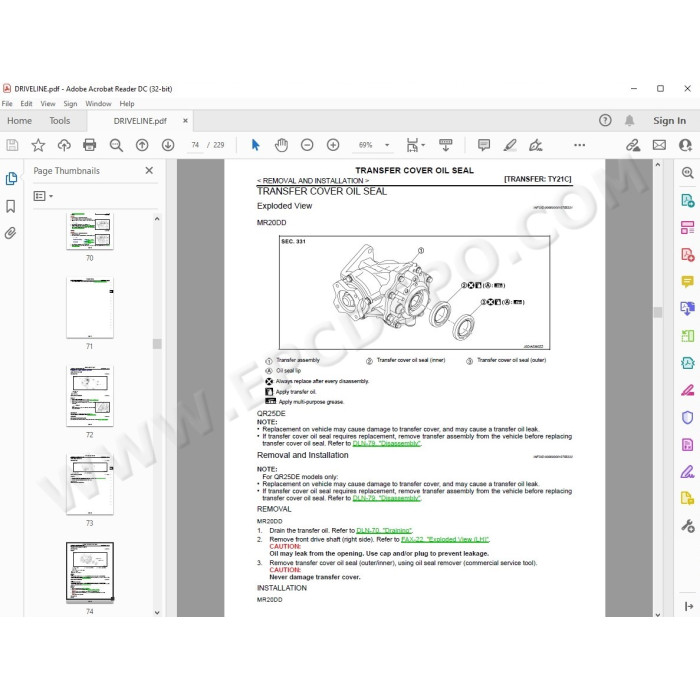Image resolution: width=700 pixels, height=700 pixels.
Task: Click the Sign In button
Action: [x=669, y=121]
